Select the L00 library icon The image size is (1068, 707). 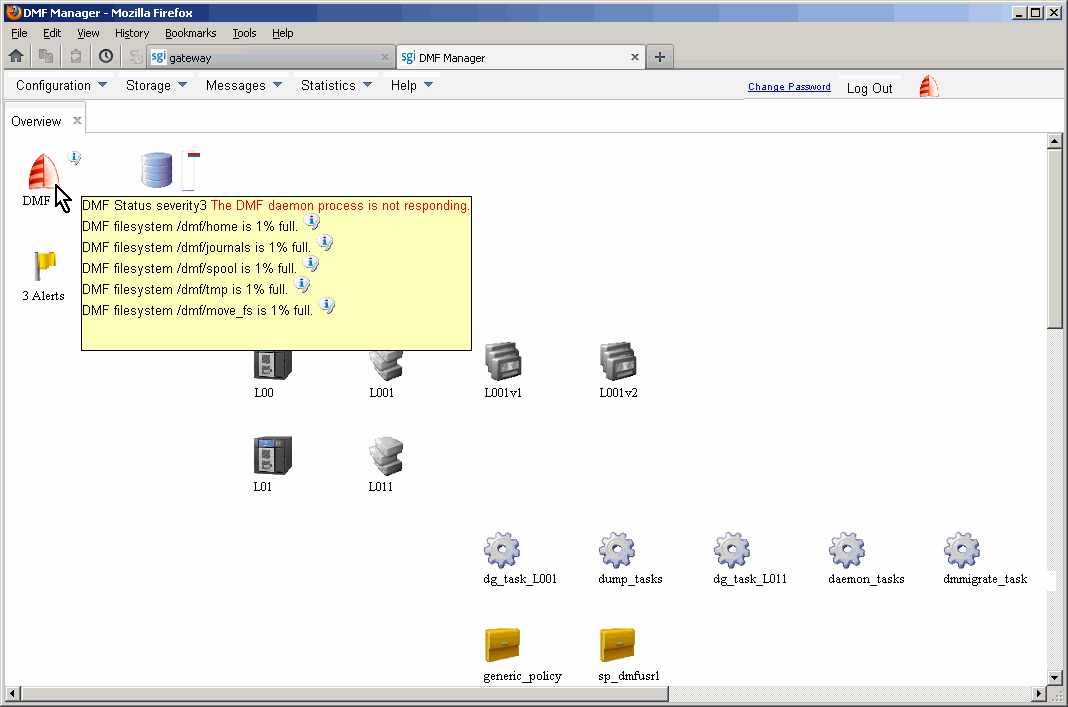[272, 365]
